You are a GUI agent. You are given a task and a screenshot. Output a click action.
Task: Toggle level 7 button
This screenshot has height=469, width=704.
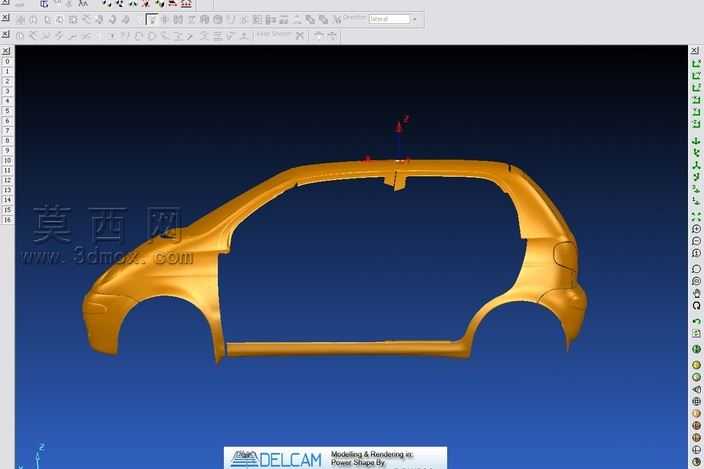tap(7, 131)
